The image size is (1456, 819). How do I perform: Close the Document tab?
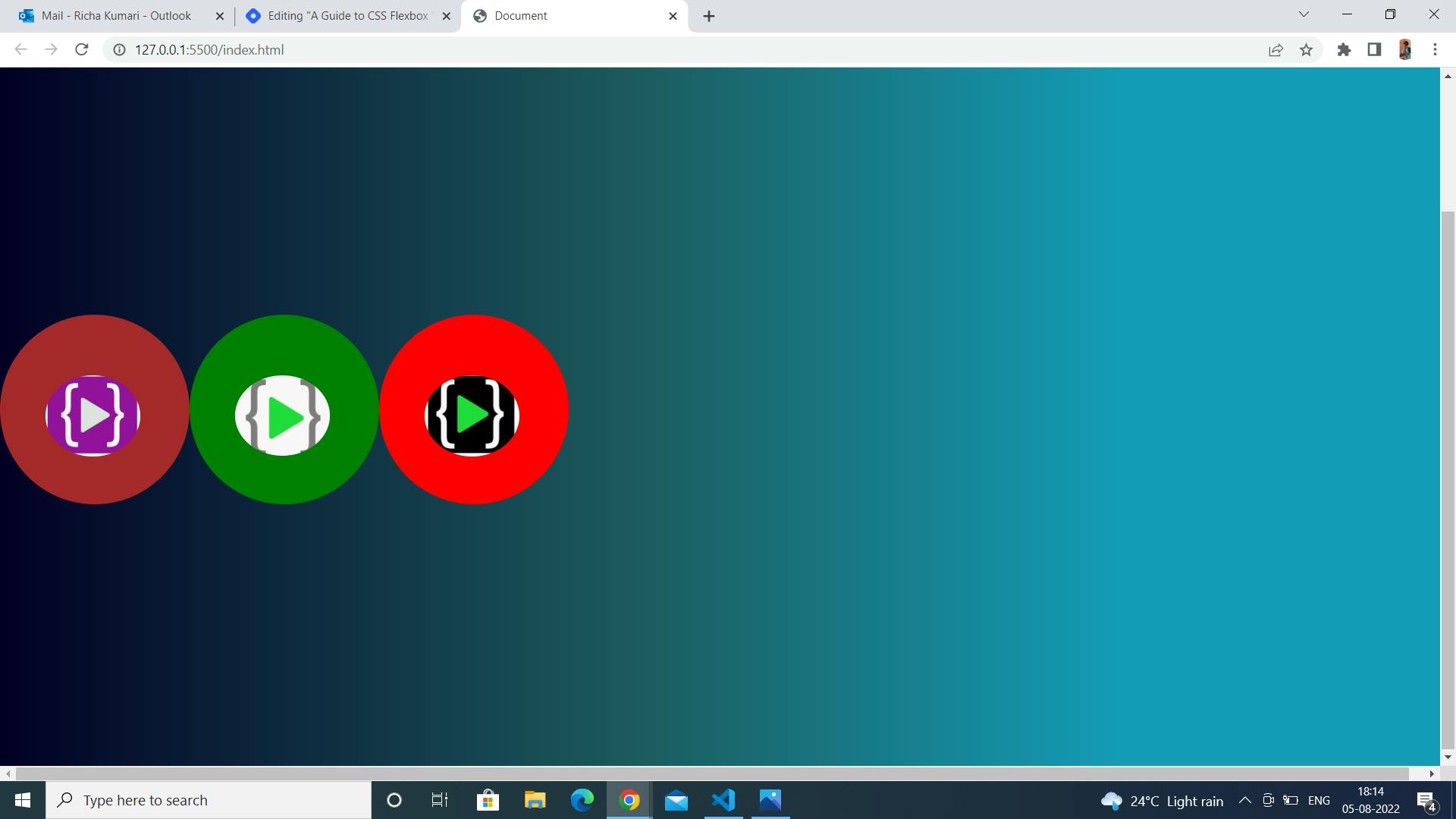(x=673, y=16)
